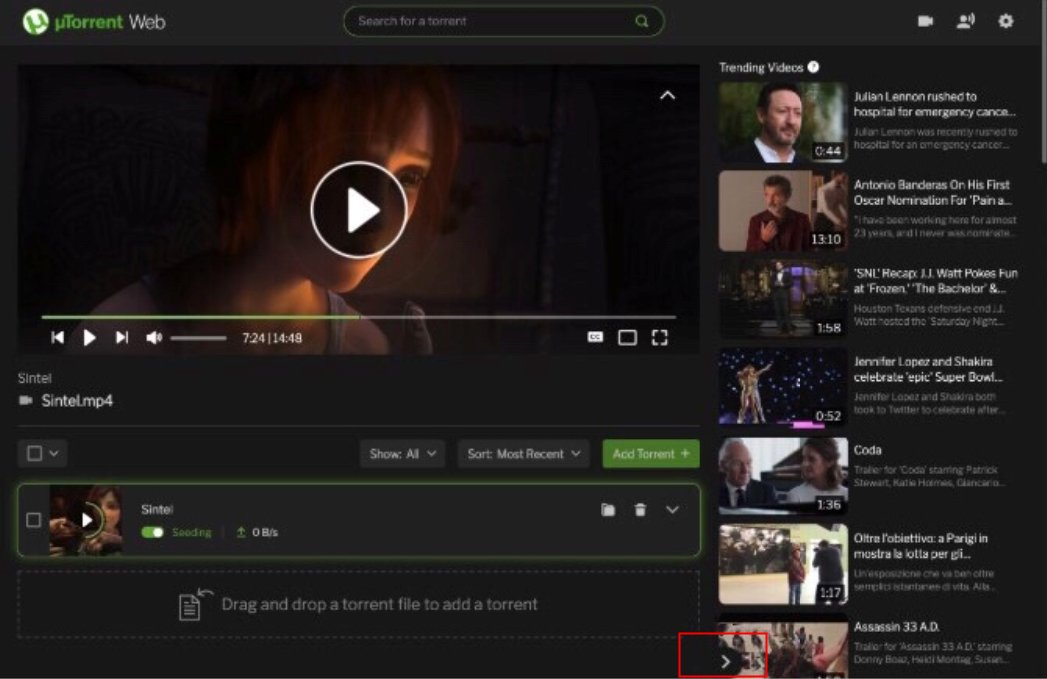Viewport: 1047px width, 679px height.
Task: Click the Seeding status label
Action: [192, 533]
